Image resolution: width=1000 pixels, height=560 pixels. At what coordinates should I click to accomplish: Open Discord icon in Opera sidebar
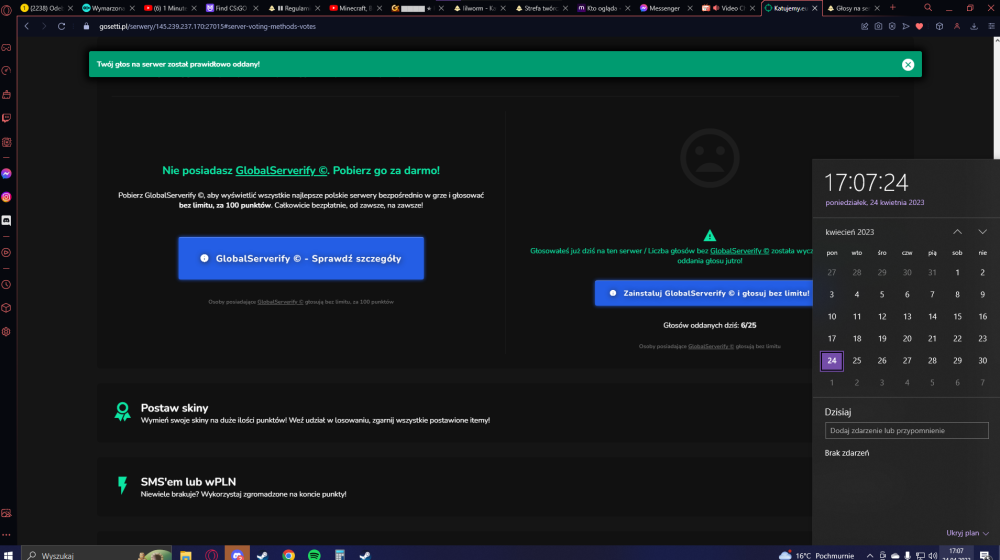pos(6,221)
